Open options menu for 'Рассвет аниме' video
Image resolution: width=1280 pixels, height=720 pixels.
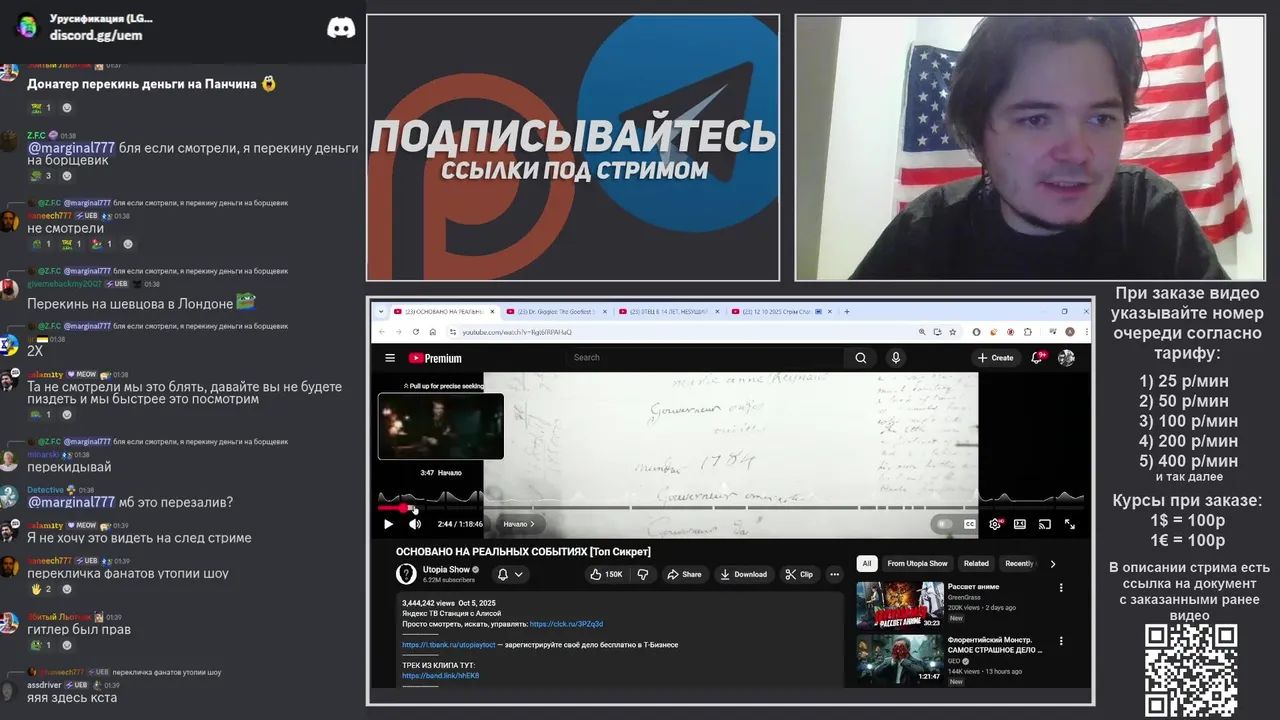point(1061,588)
